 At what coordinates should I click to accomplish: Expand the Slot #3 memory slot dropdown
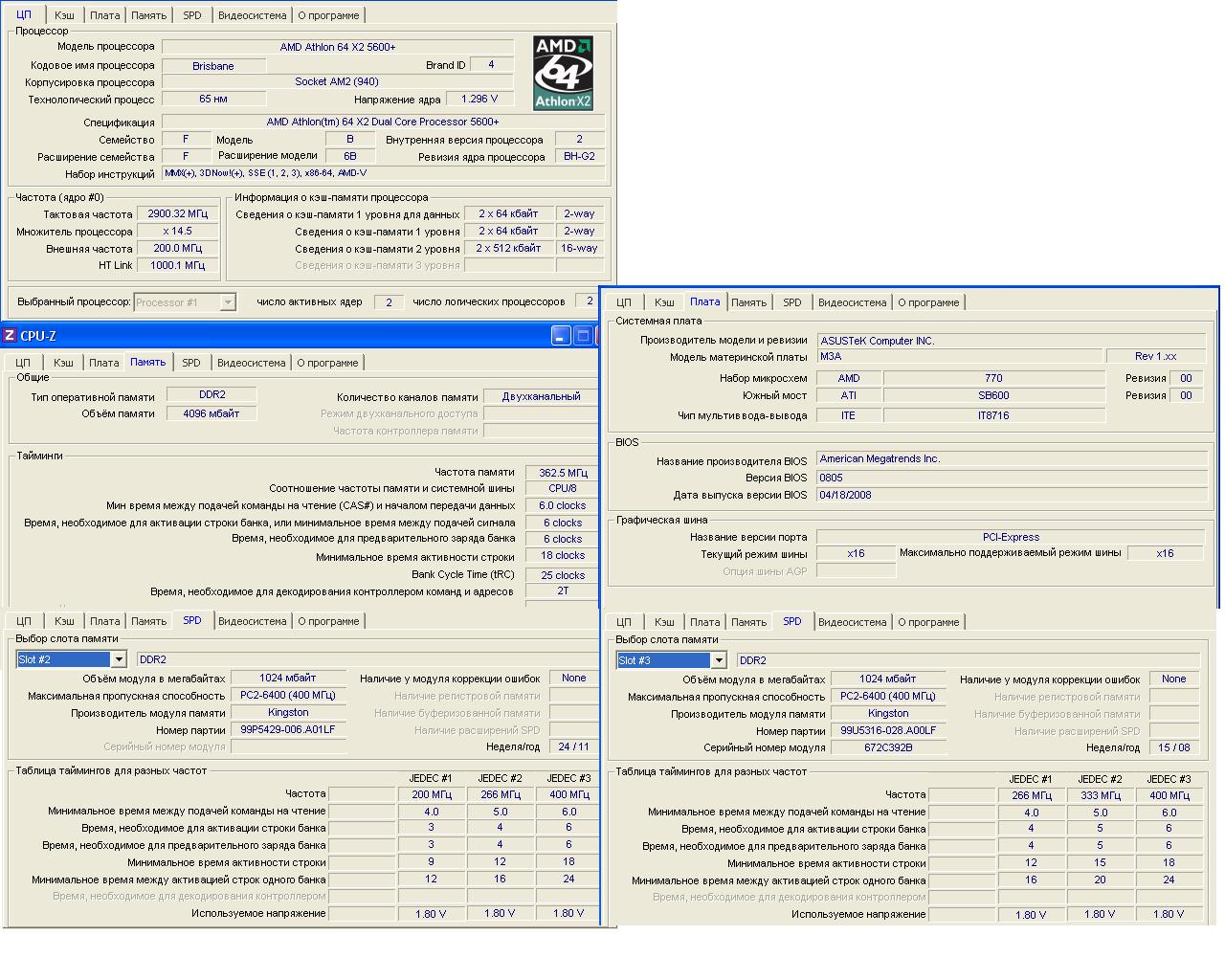click(719, 660)
